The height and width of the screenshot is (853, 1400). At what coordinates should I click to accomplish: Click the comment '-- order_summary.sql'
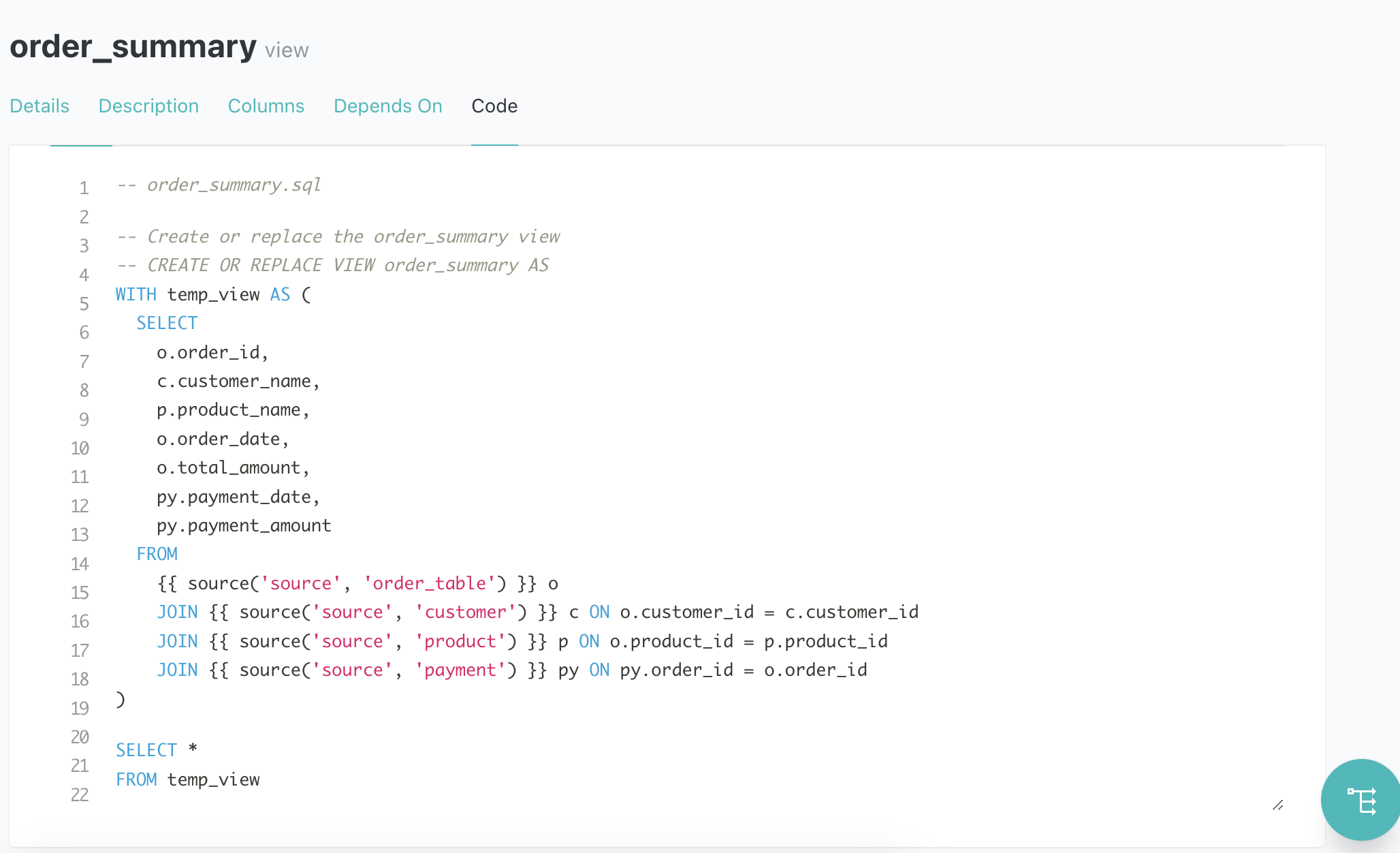coord(219,185)
